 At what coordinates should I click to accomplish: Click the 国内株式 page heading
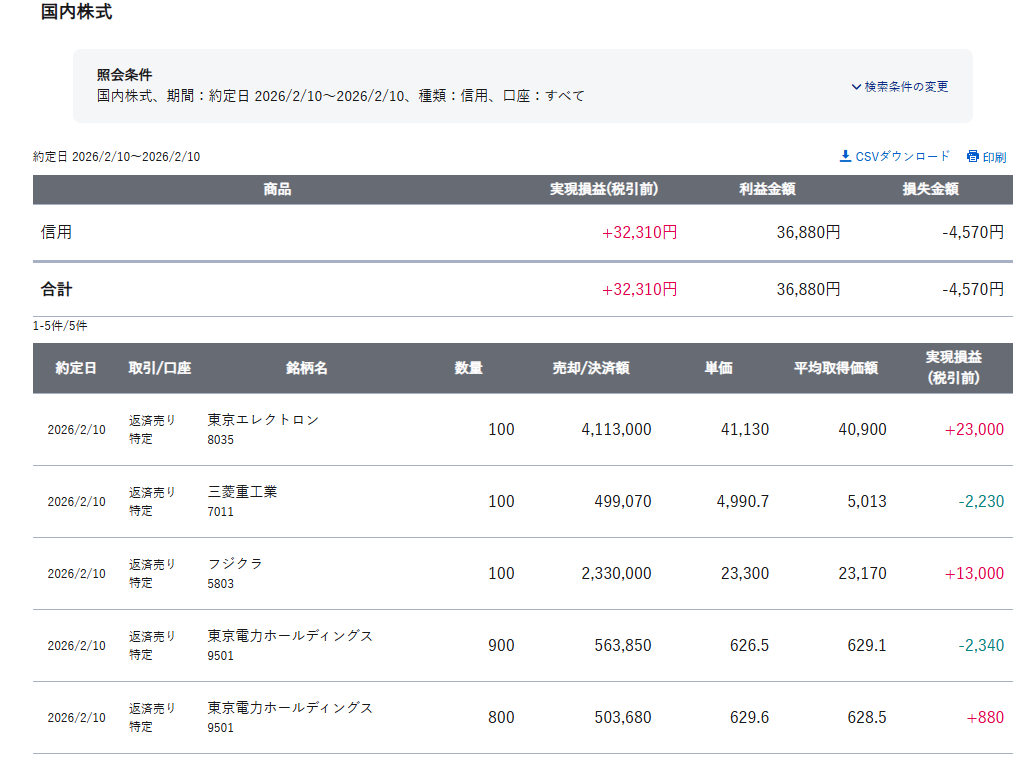coord(76,13)
